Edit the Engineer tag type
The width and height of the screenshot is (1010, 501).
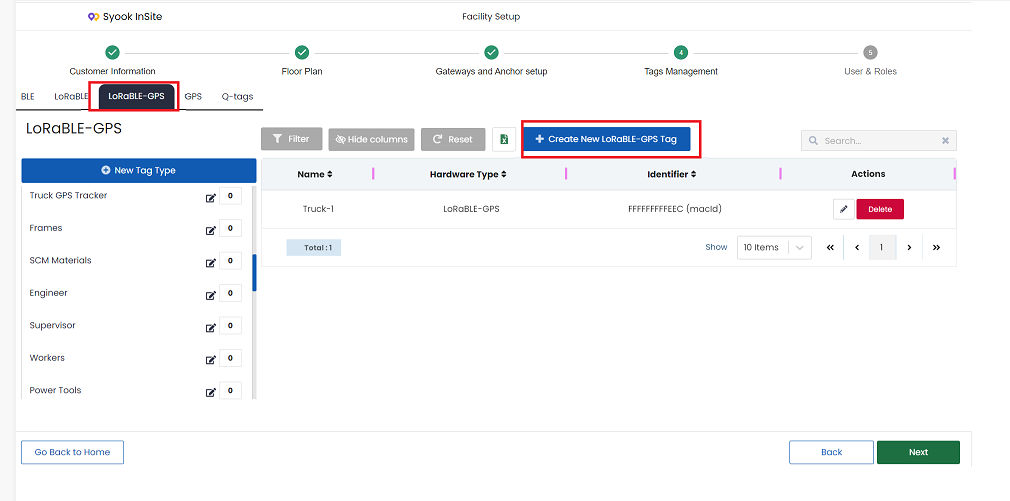coord(211,296)
